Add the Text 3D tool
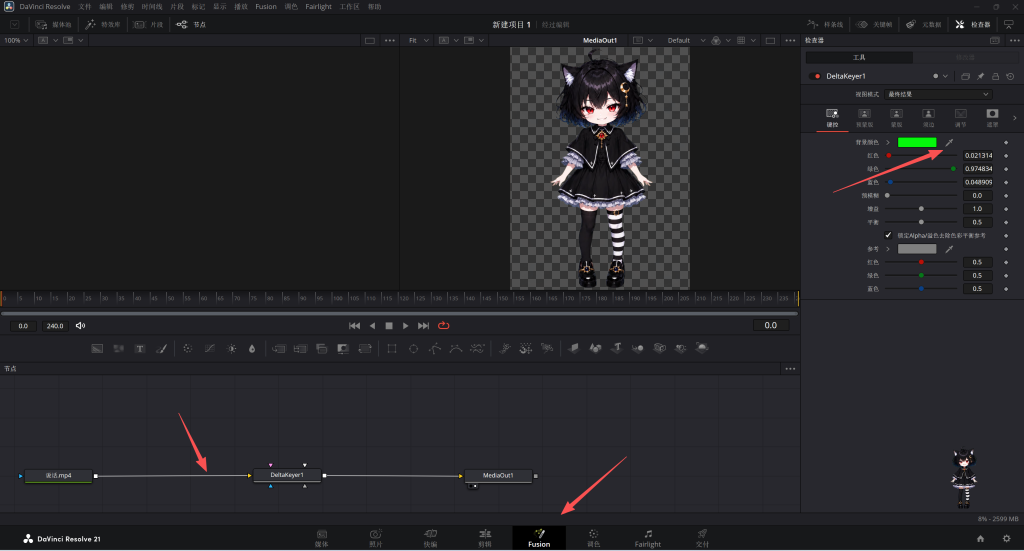 tap(616, 348)
